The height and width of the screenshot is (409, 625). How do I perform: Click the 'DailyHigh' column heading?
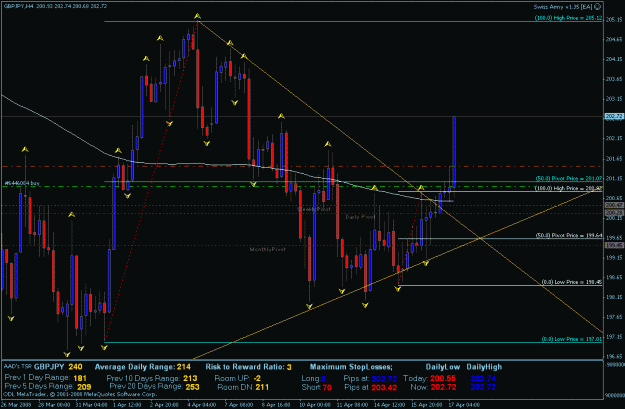pos(484,367)
